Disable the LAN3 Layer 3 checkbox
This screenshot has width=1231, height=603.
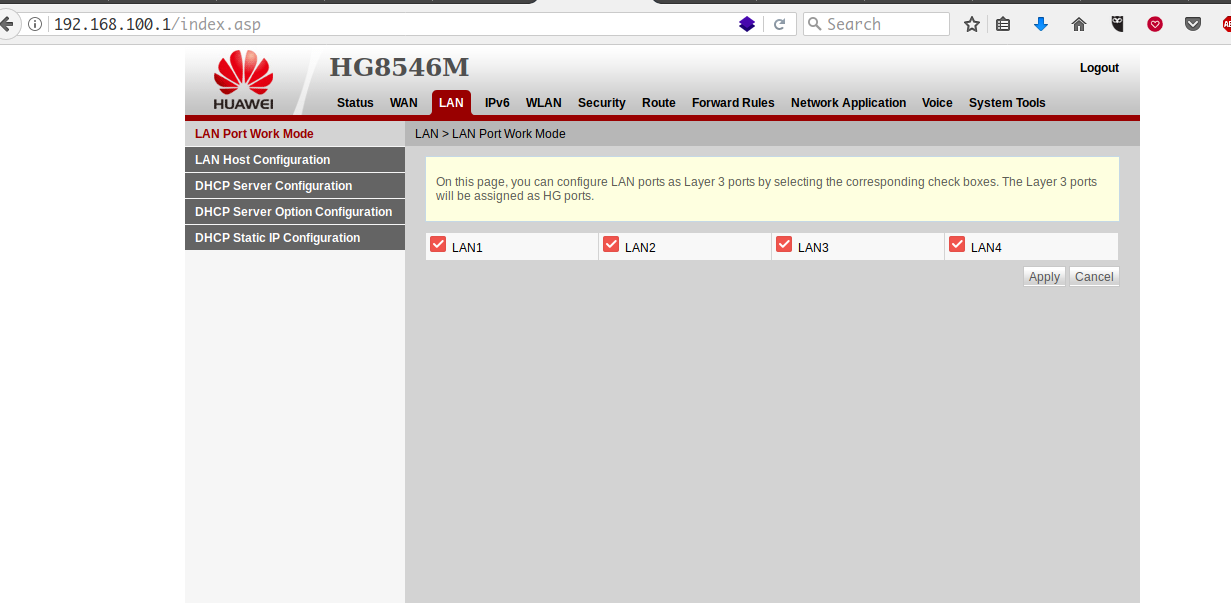tap(784, 245)
